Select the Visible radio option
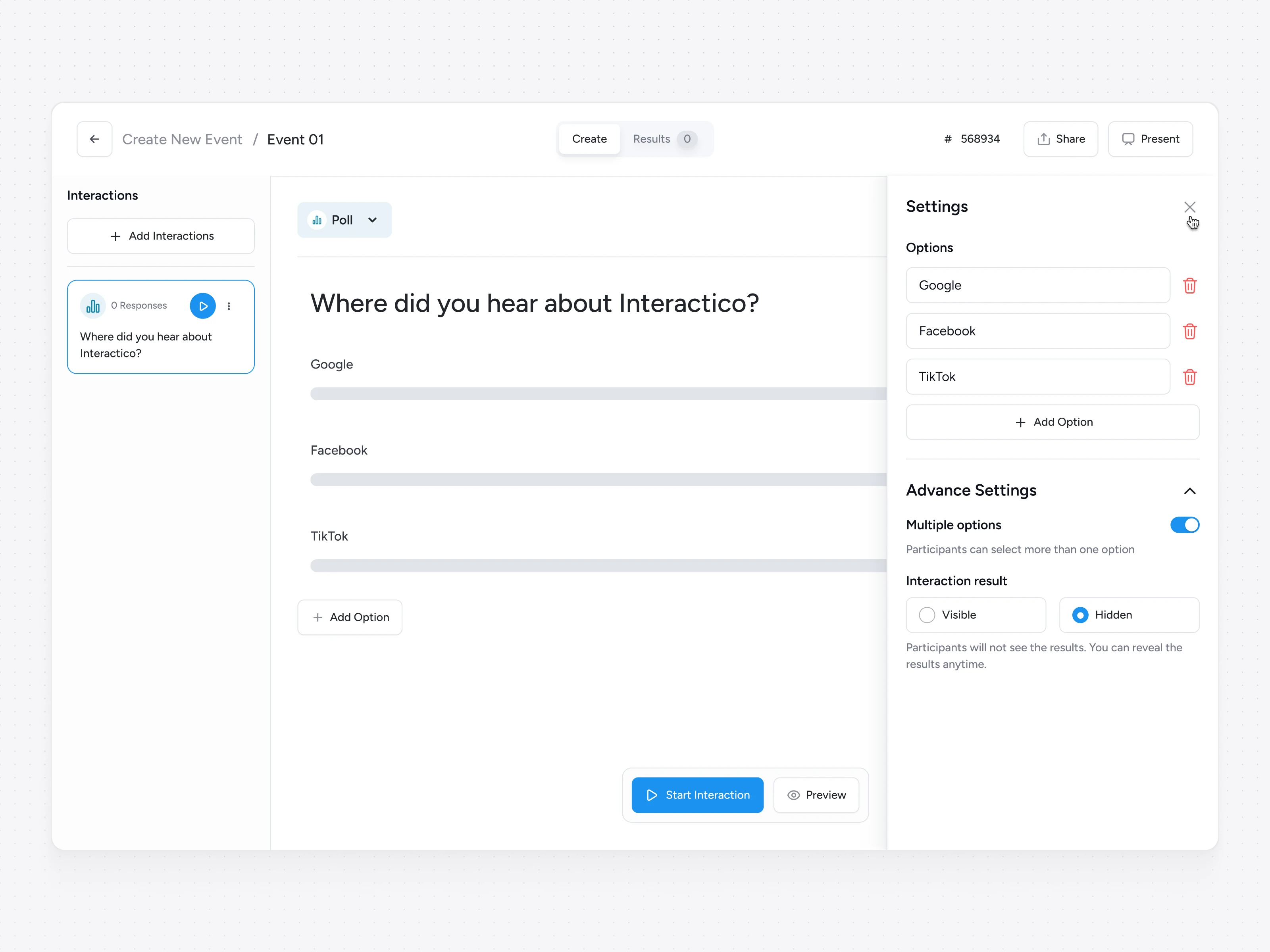This screenshot has width=1270, height=952. [x=927, y=614]
